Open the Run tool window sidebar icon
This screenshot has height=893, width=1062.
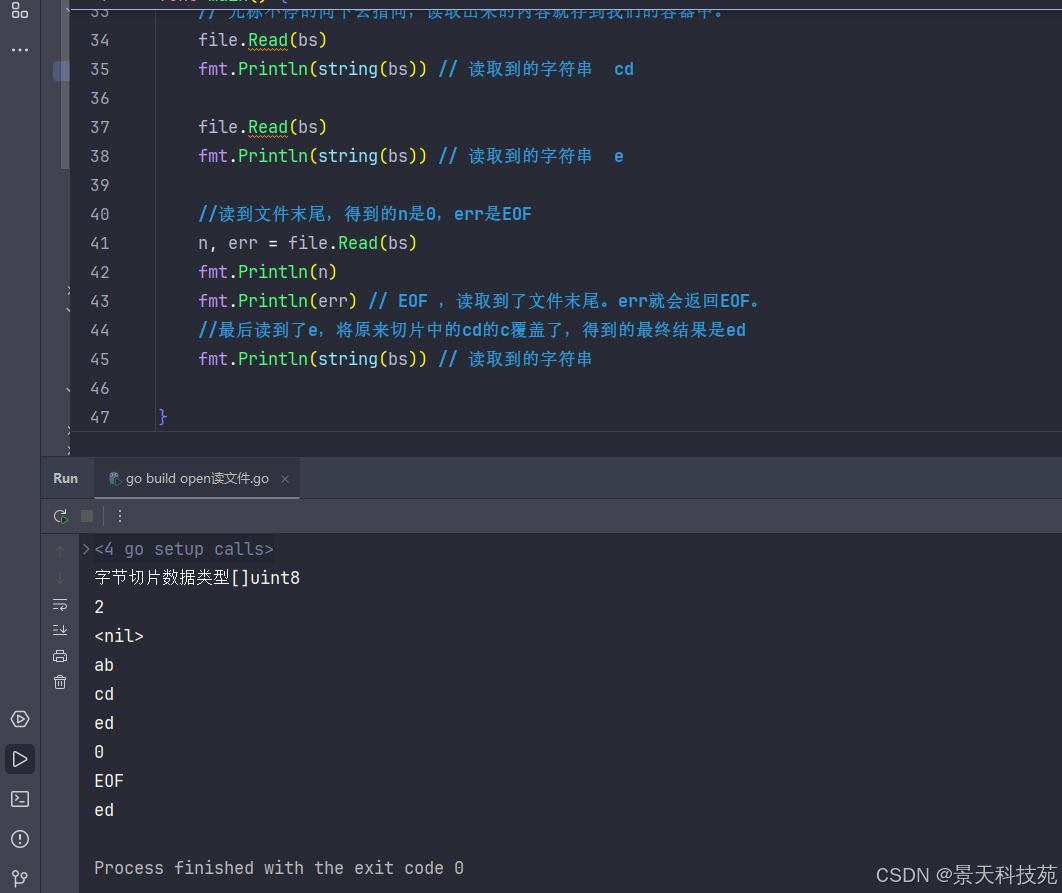20,759
